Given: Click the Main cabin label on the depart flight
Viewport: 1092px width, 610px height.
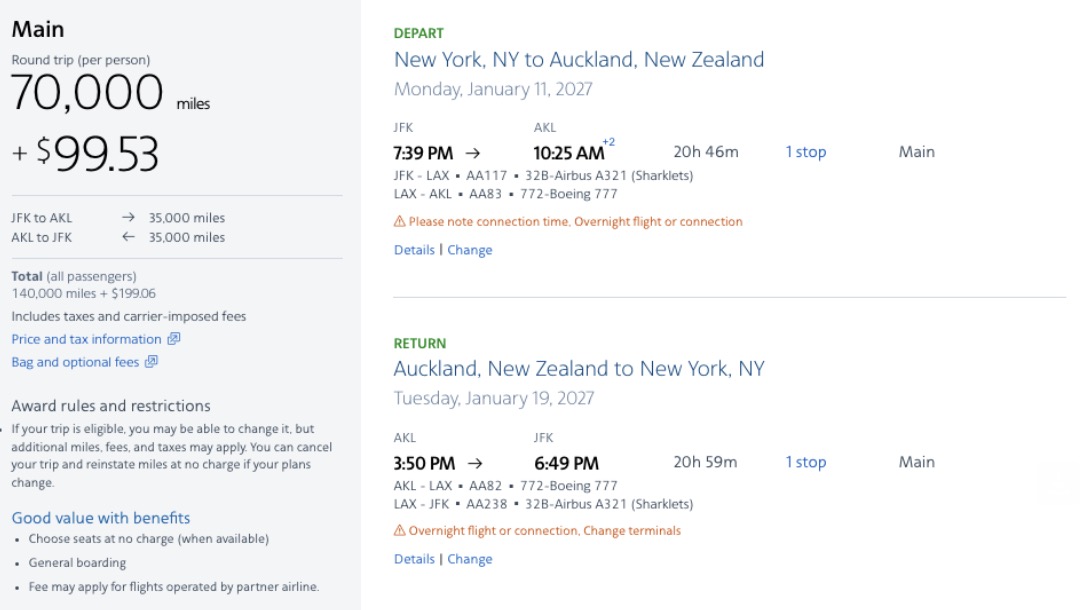Looking at the screenshot, I should coord(916,151).
